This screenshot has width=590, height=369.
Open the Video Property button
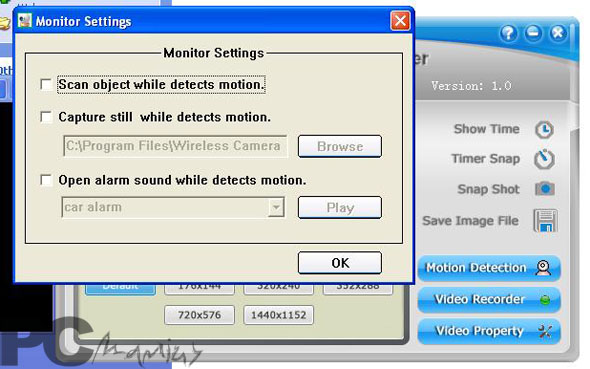point(489,331)
